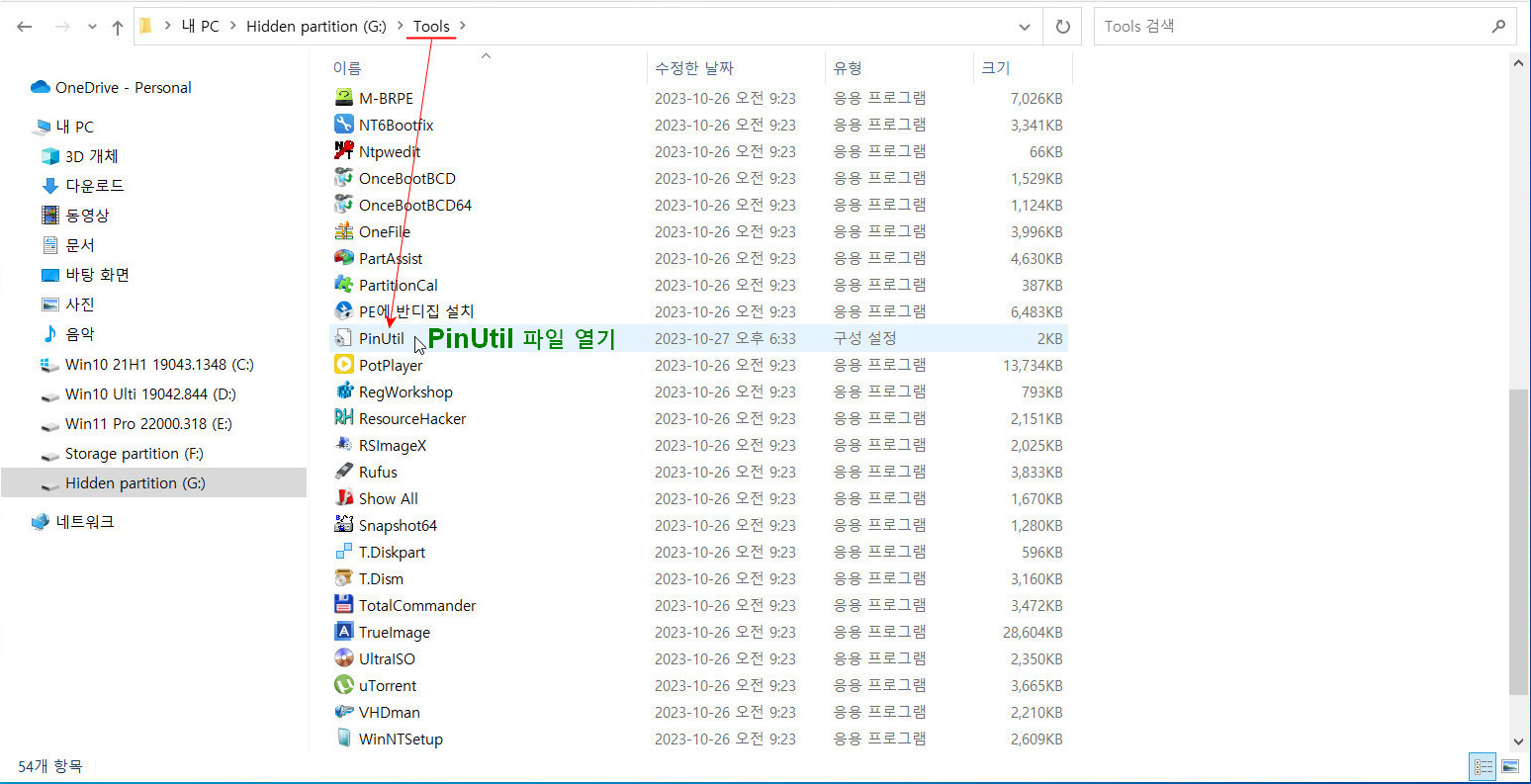Select the T.Diskpart icon

coord(343,552)
